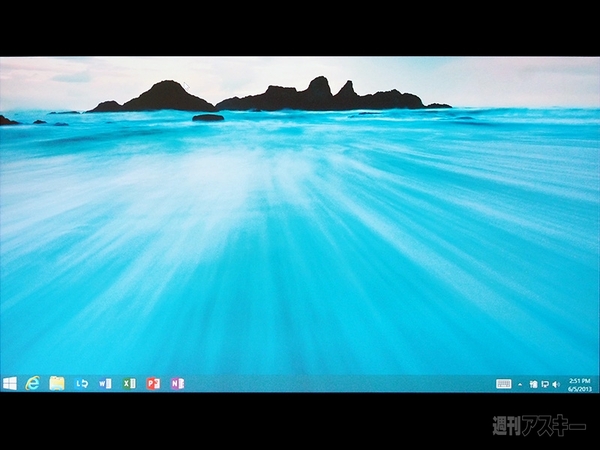
Task: Launch PowerPoint from the taskbar
Action: coord(153,383)
